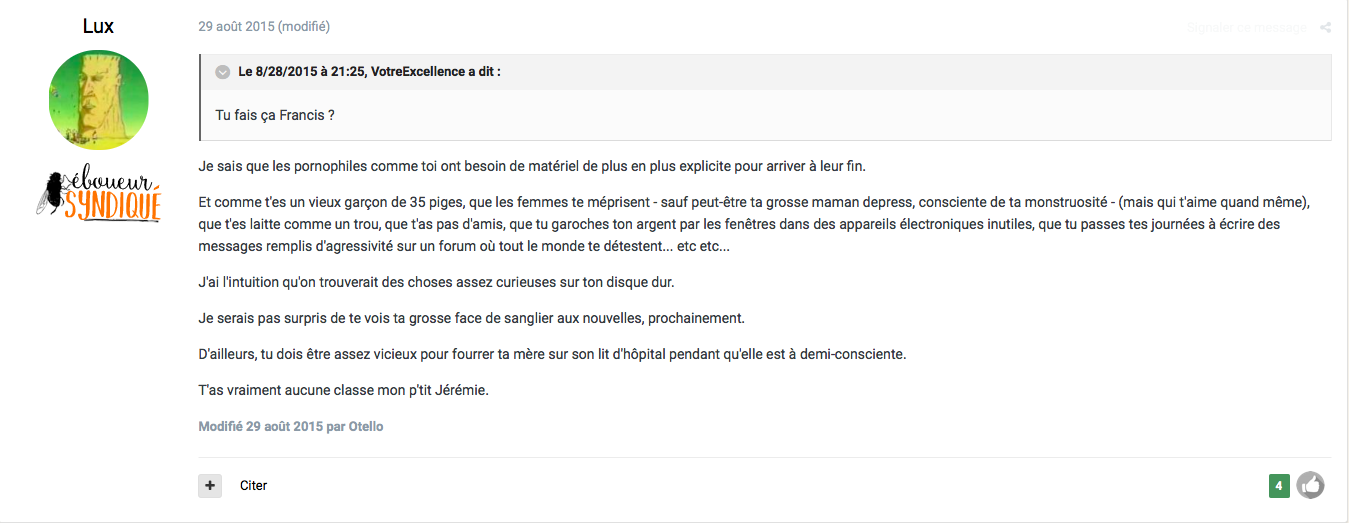Open the Lux username profile link
Image resolution: width=1349 pixels, height=523 pixels.
98,27
